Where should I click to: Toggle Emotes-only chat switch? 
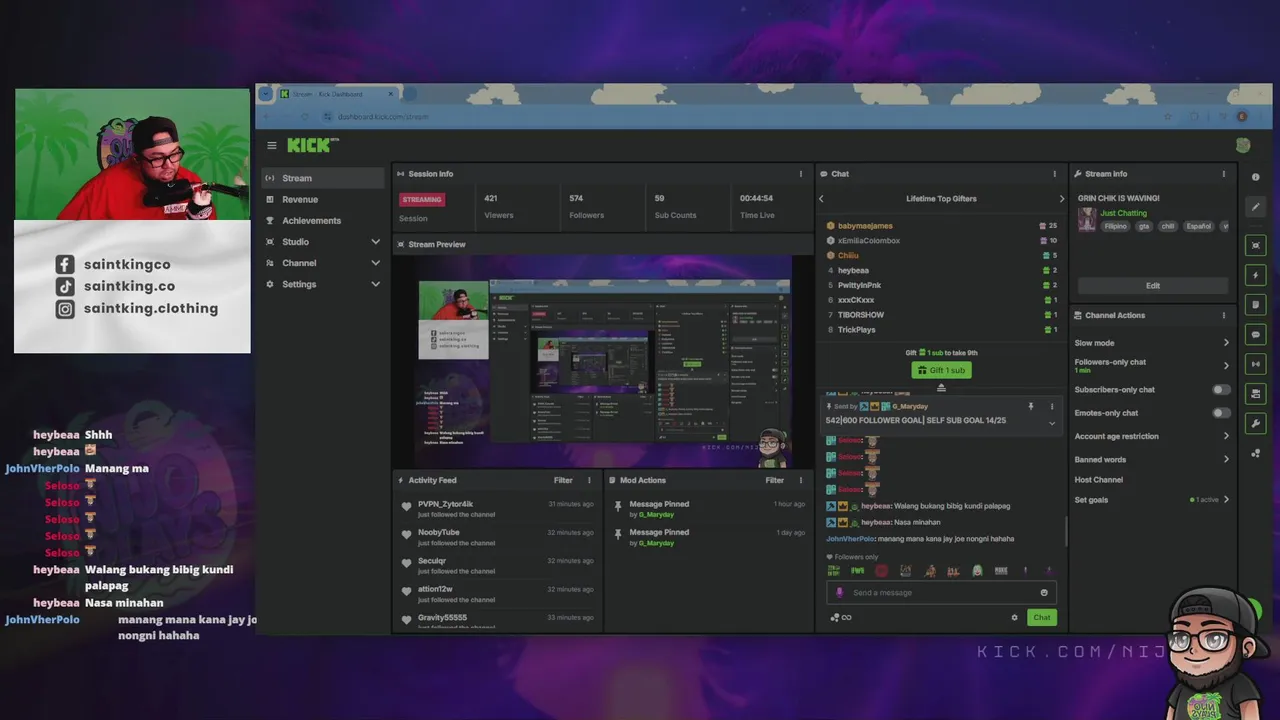click(1221, 413)
